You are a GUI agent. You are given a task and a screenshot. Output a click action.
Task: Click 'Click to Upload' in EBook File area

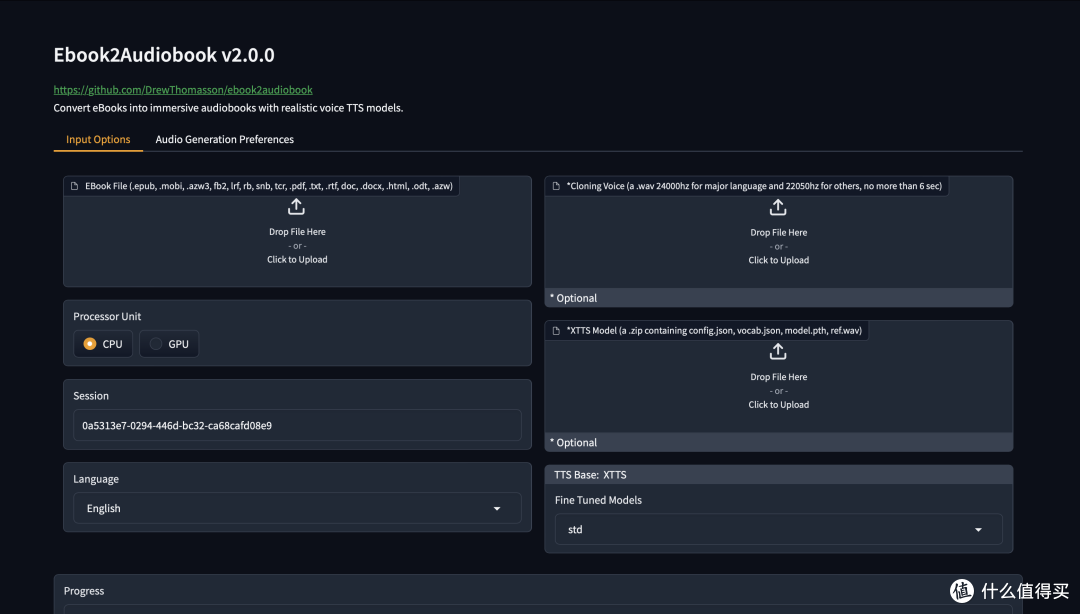coord(297,260)
